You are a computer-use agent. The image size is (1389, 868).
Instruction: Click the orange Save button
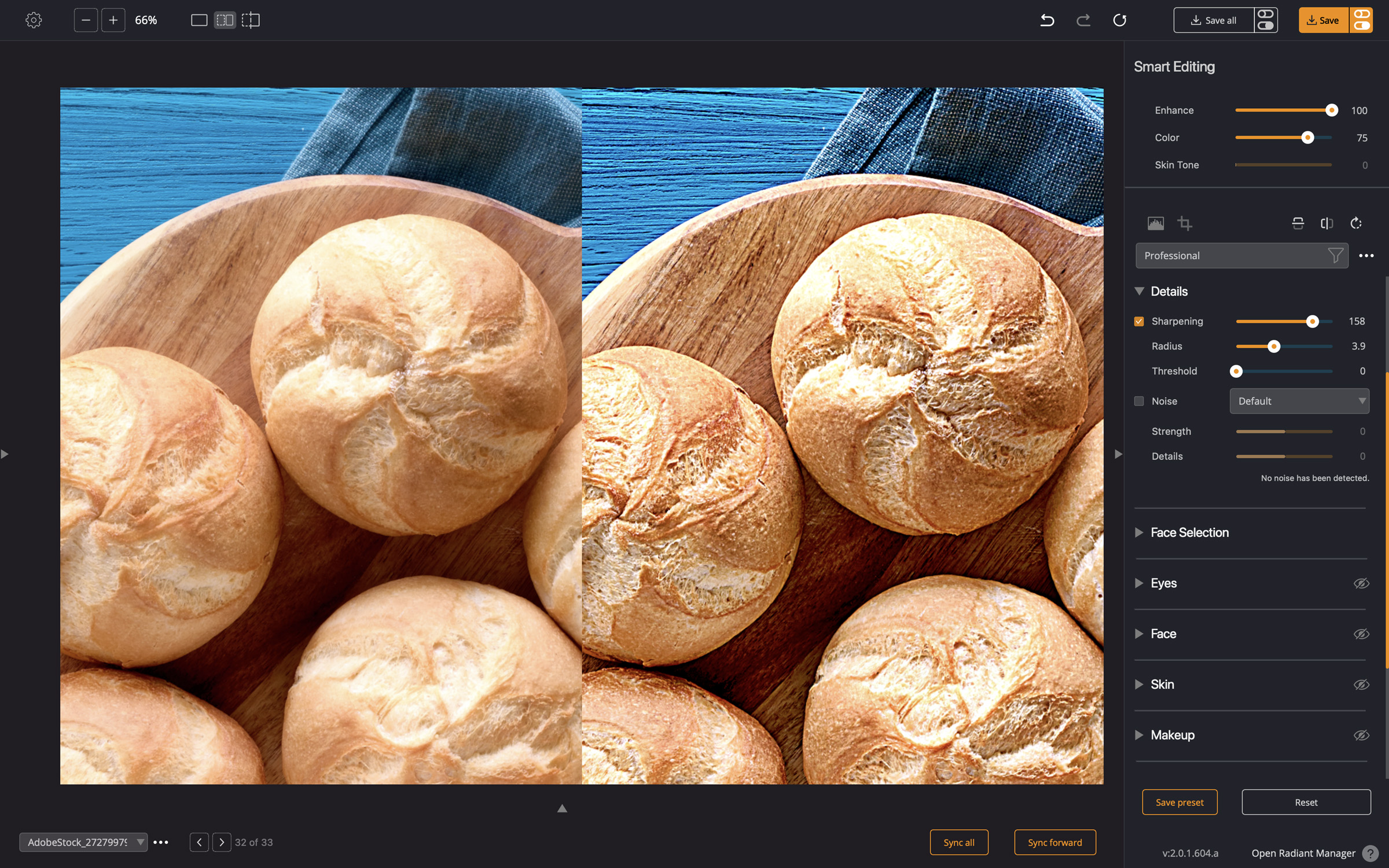pos(1324,20)
